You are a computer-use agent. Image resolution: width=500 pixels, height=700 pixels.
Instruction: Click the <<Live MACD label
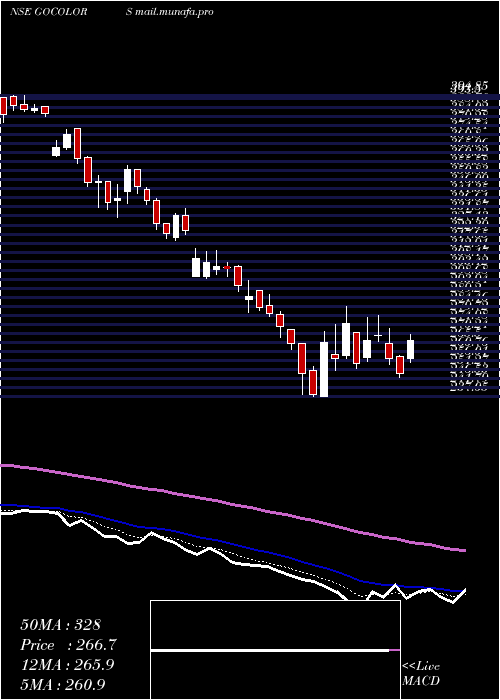[421, 673]
